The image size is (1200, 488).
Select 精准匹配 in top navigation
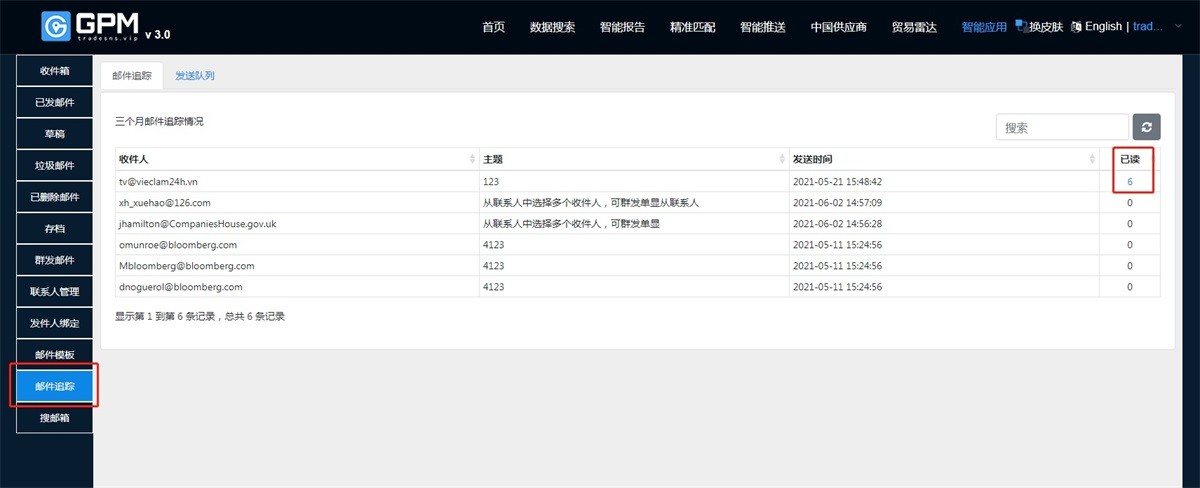click(x=693, y=27)
